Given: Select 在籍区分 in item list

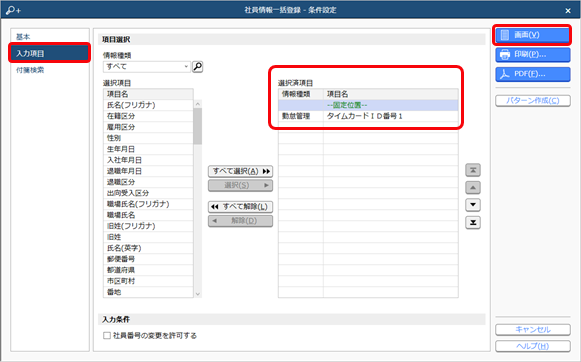Looking at the screenshot, I should pos(148,116).
